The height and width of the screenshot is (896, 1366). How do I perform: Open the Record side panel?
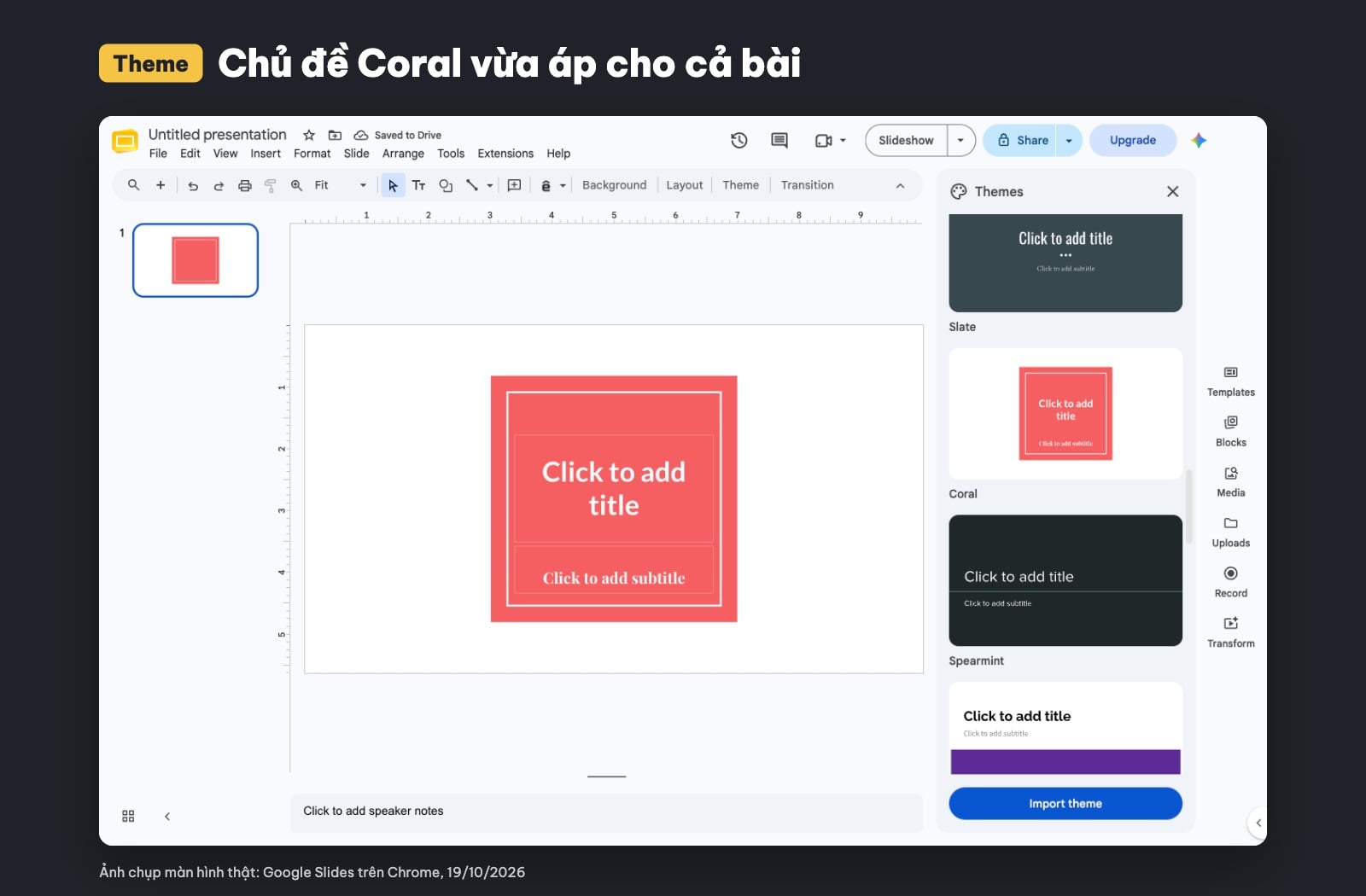point(1230,582)
